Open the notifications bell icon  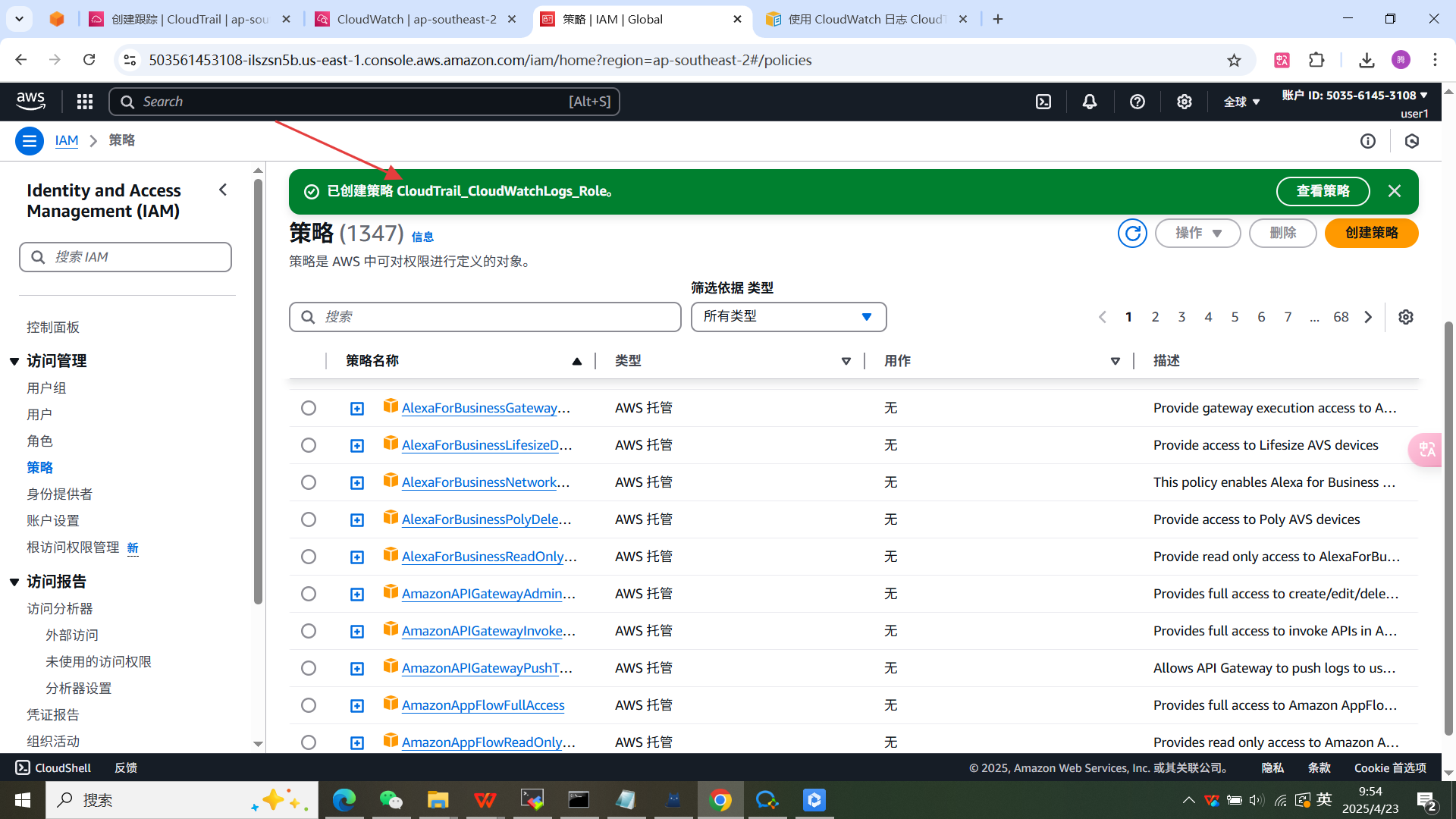click(1090, 102)
